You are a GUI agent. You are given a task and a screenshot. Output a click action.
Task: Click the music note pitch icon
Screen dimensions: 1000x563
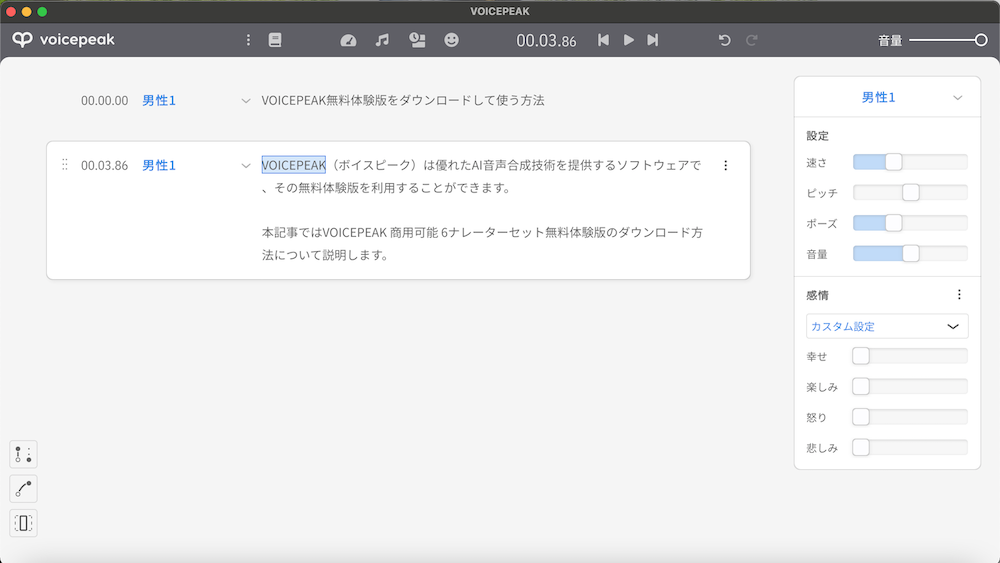point(382,40)
